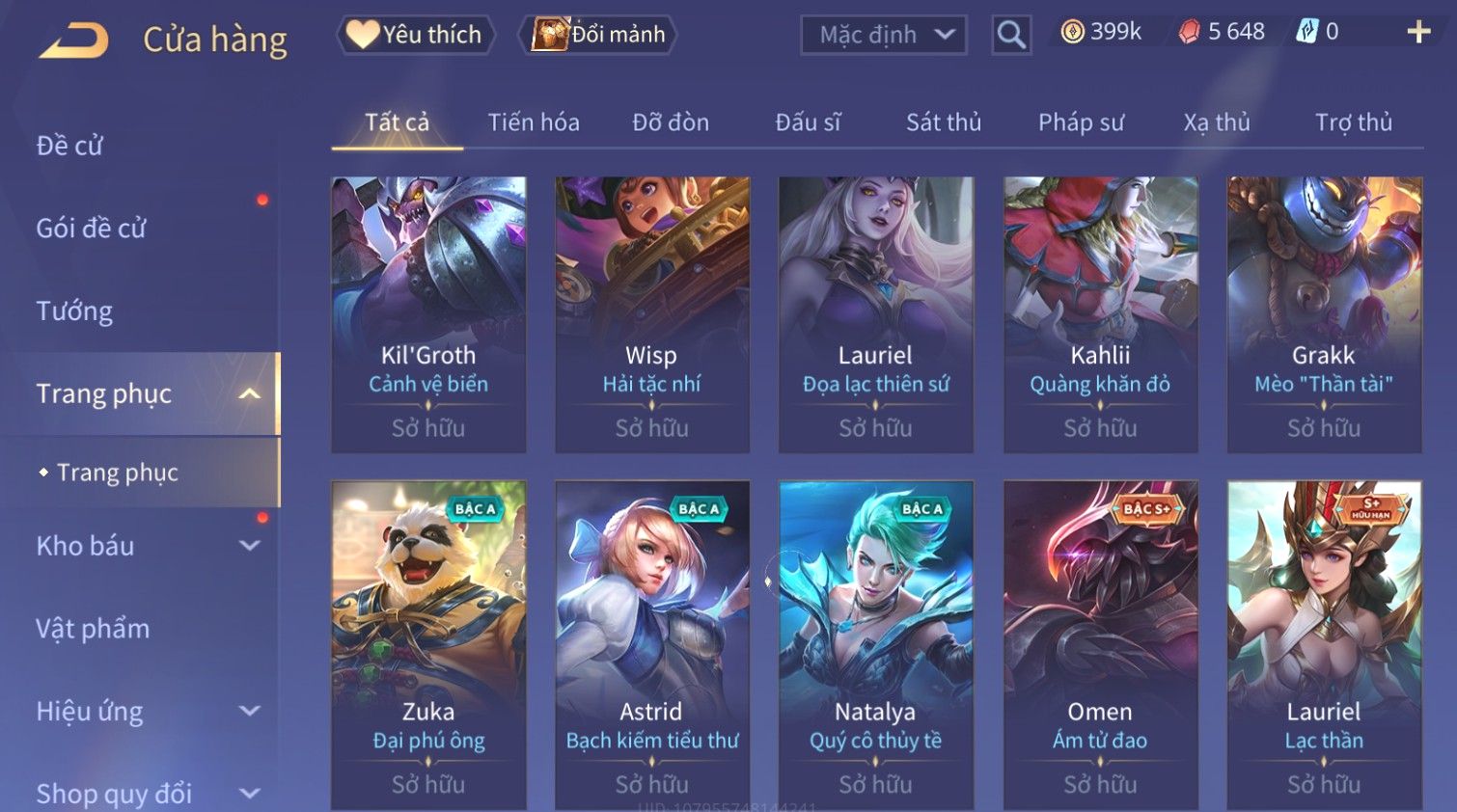Switch to the Sát thủ tab

pos(943,122)
